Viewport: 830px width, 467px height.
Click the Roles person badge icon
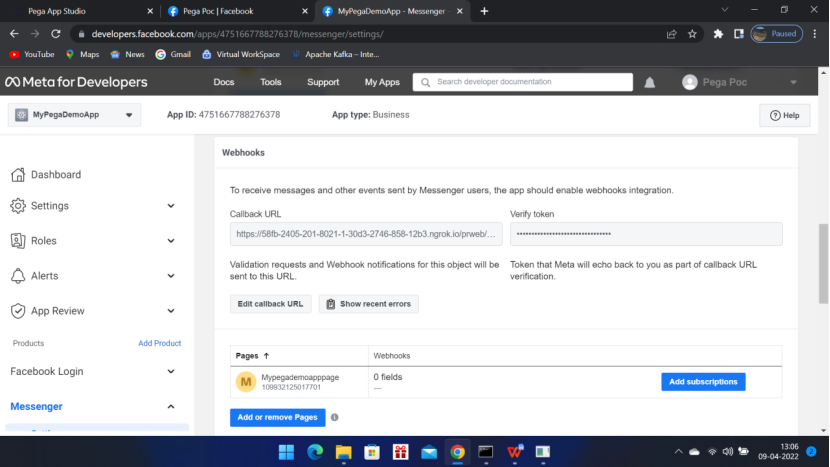[x=18, y=241]
